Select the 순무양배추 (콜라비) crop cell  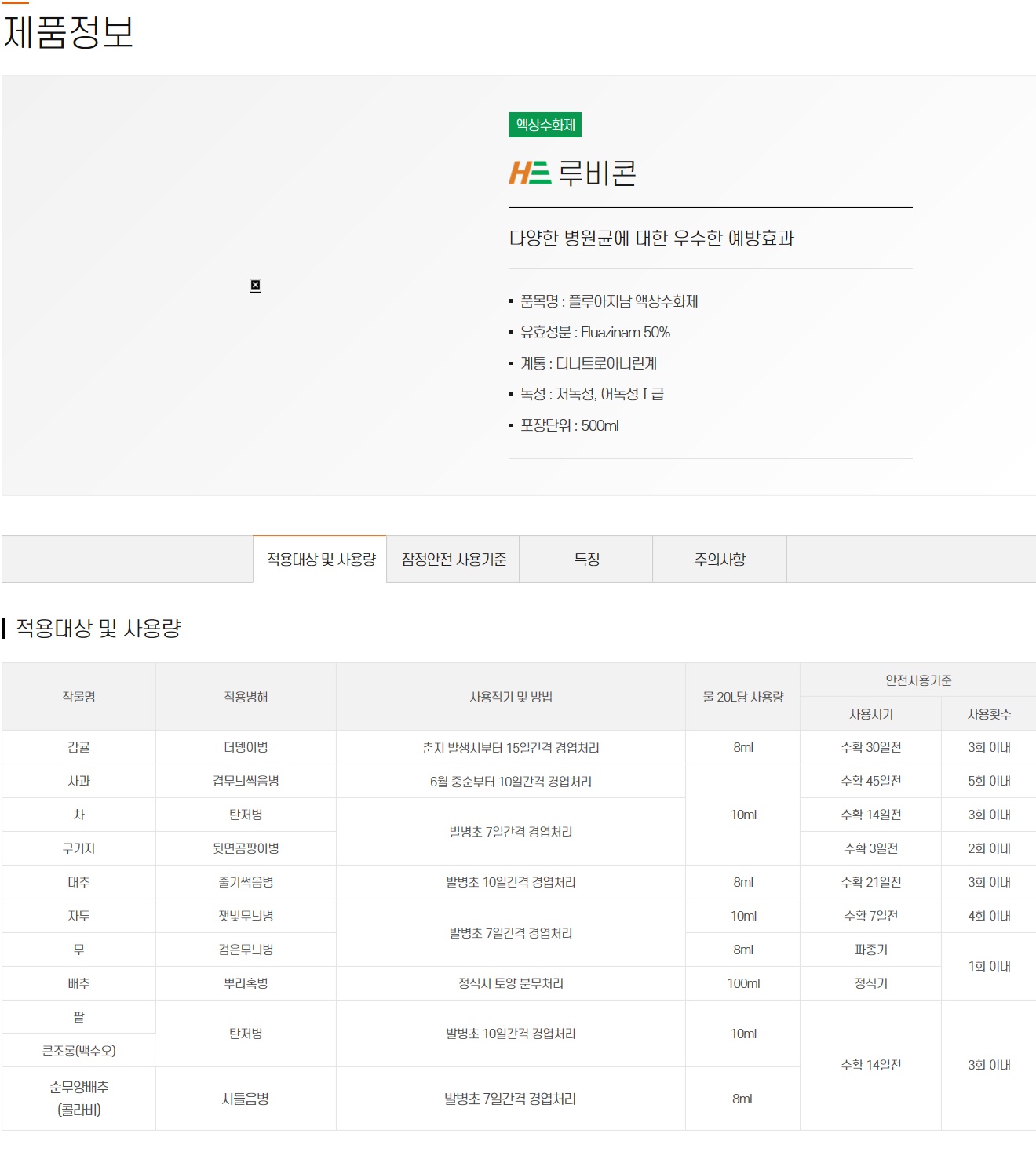click(x=78, y=1099)
